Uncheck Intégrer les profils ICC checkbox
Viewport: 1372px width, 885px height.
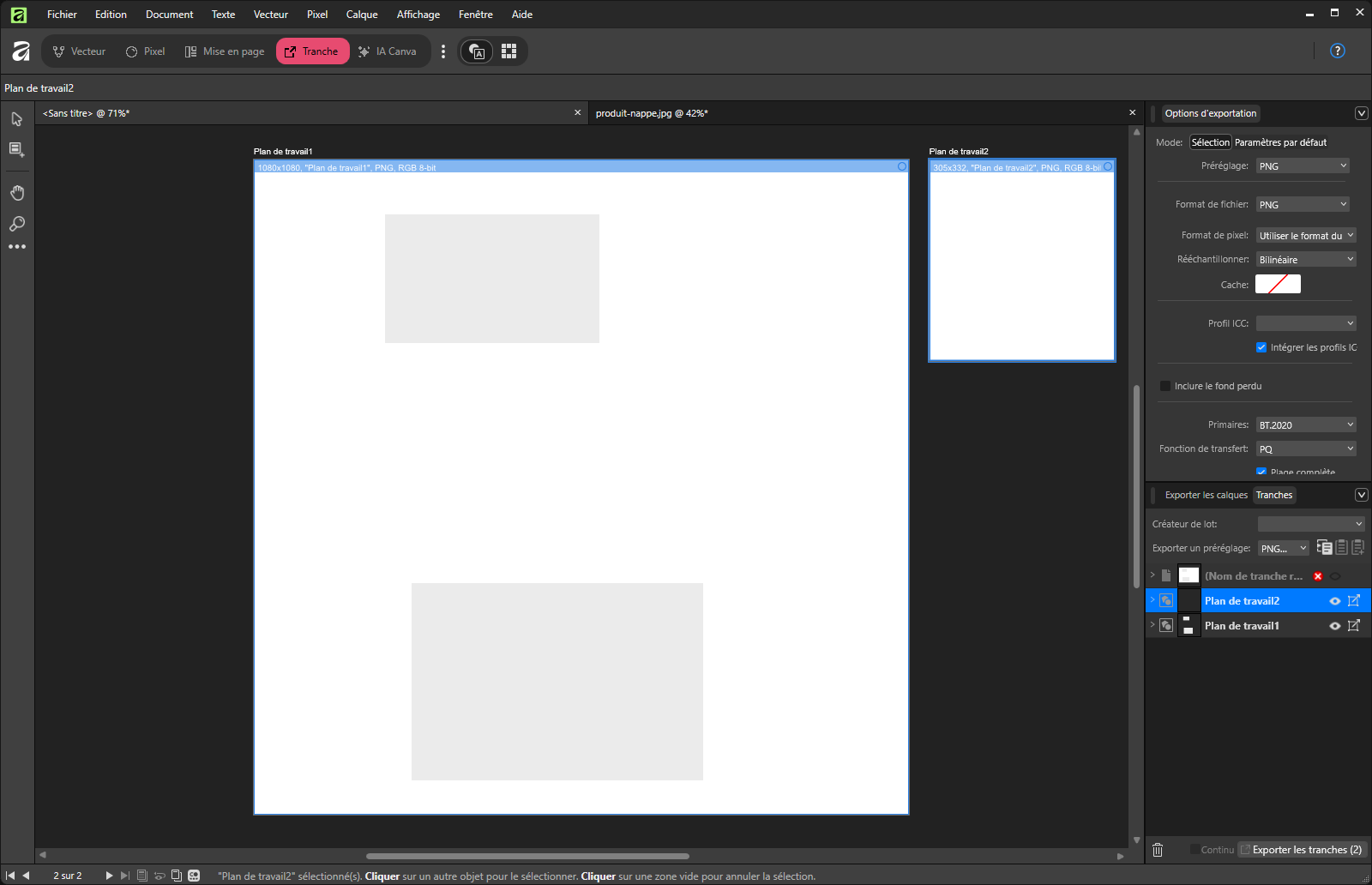click(x=1261, y=347)
